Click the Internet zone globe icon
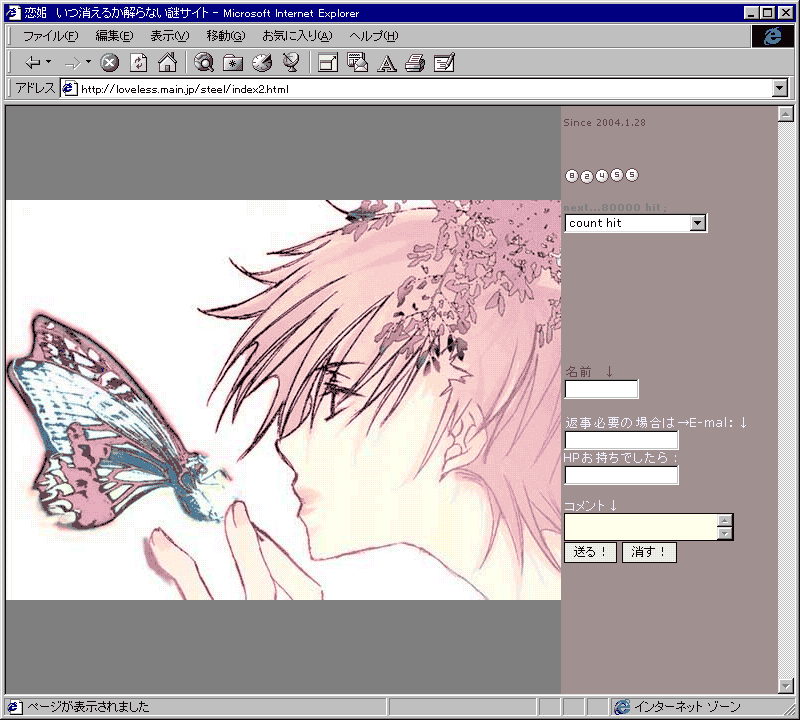 [x=622, y=707]
